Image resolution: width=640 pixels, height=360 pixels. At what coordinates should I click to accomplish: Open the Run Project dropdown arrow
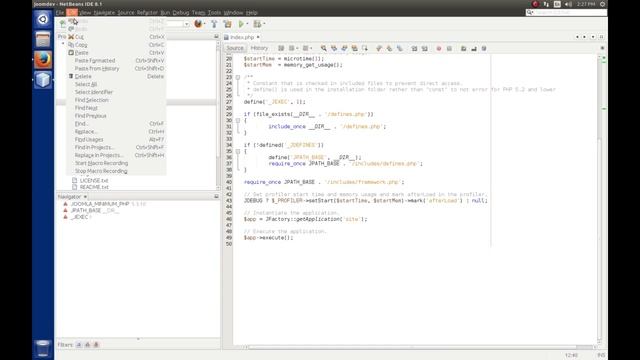(247, 24)
